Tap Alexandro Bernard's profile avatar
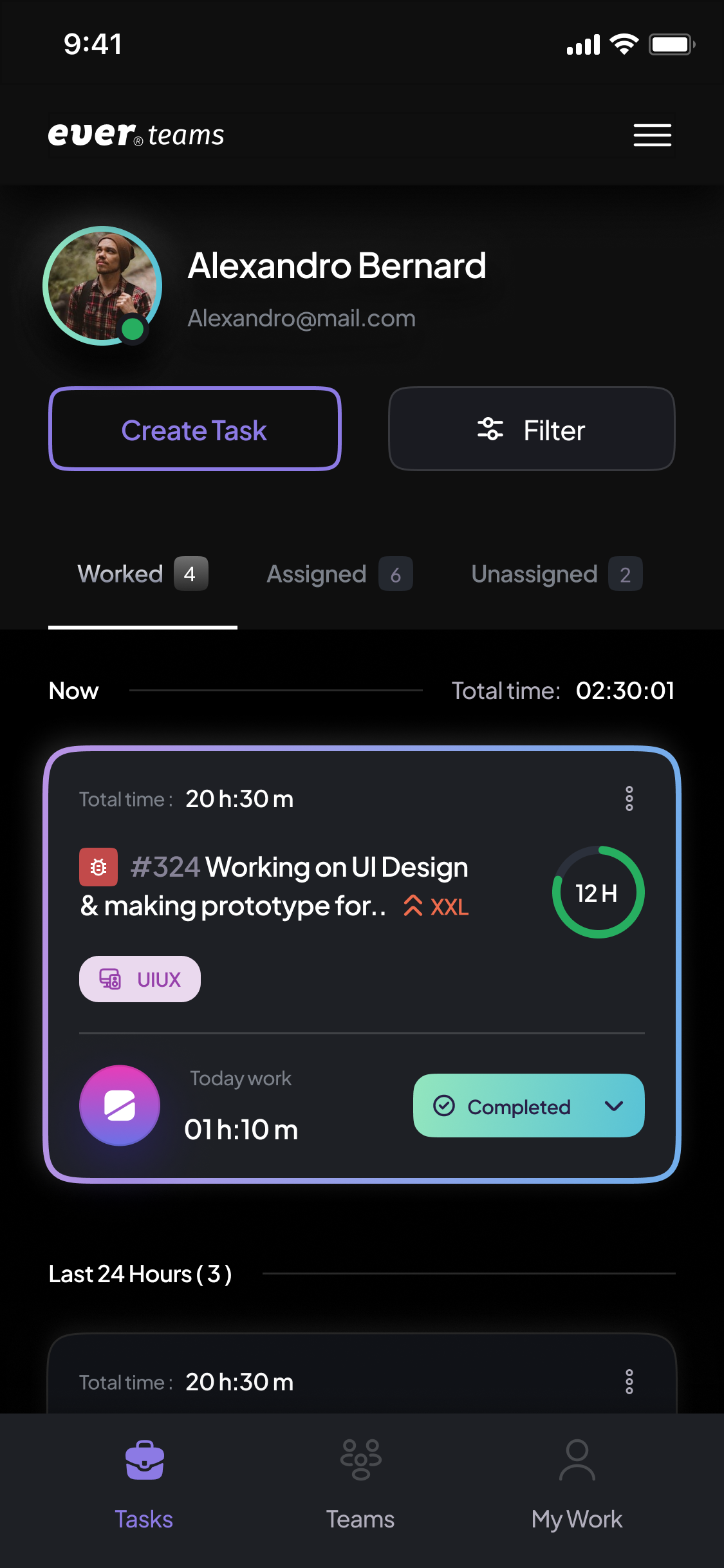 (x=102, y=286)
